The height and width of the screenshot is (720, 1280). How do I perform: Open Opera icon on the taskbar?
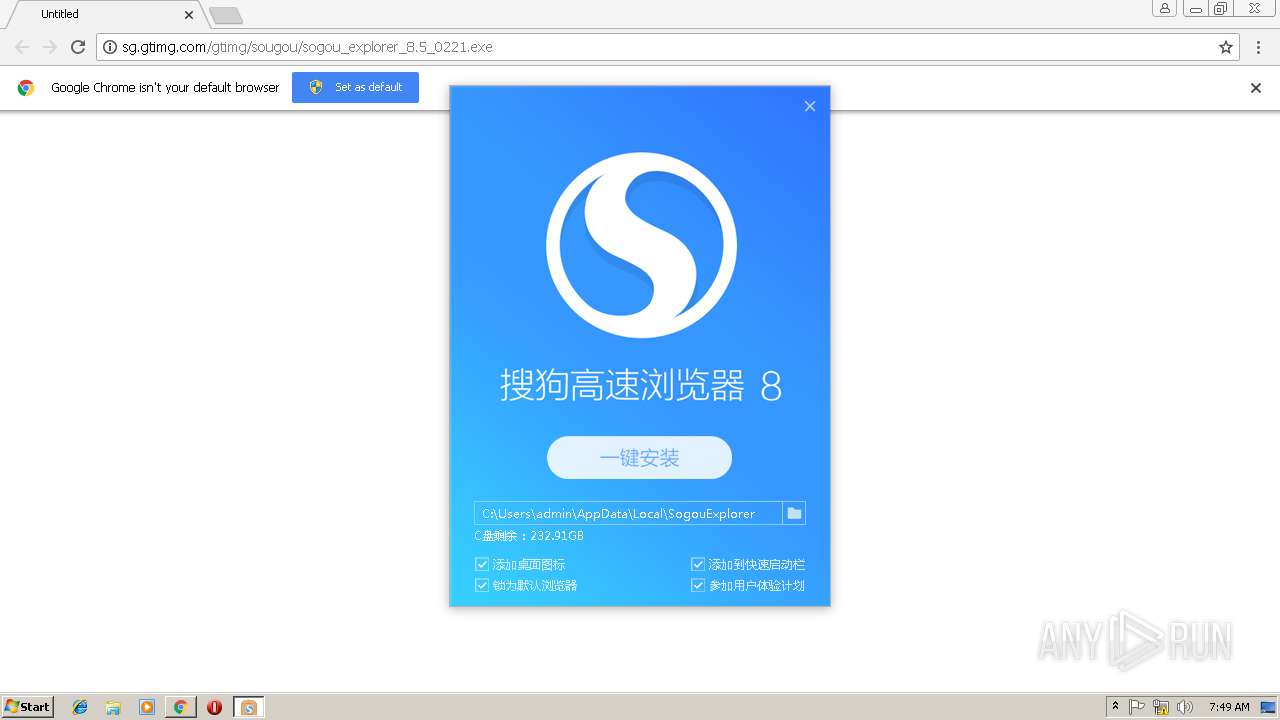[x=214, y=707]
